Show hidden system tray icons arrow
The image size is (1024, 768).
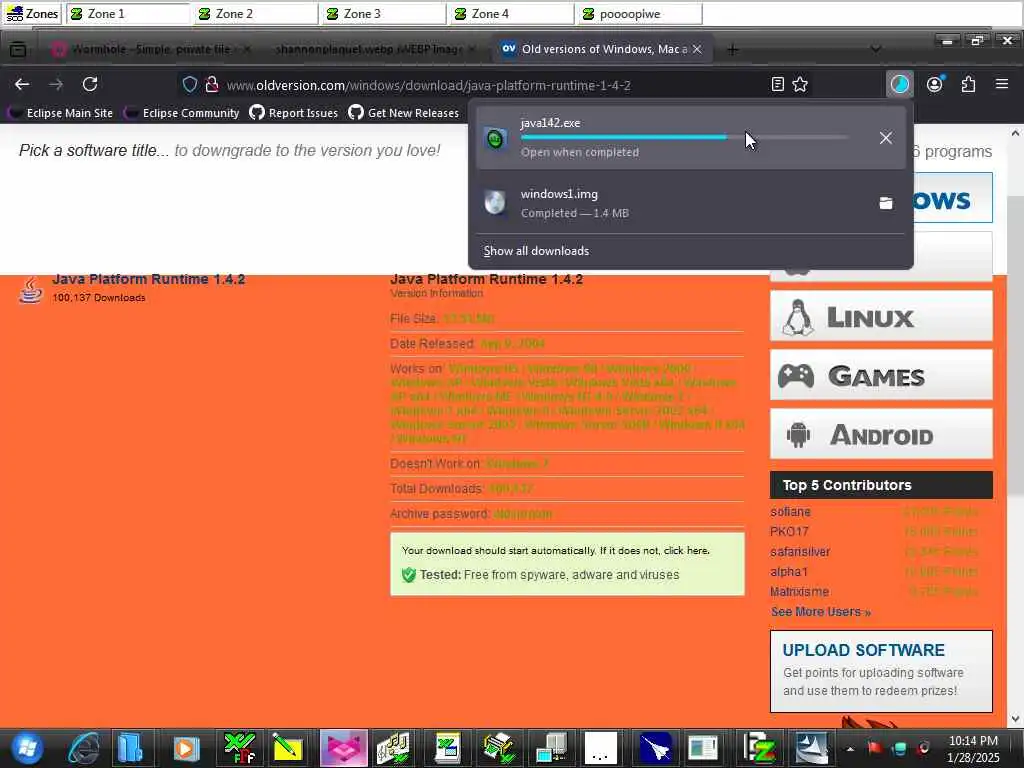850,748
